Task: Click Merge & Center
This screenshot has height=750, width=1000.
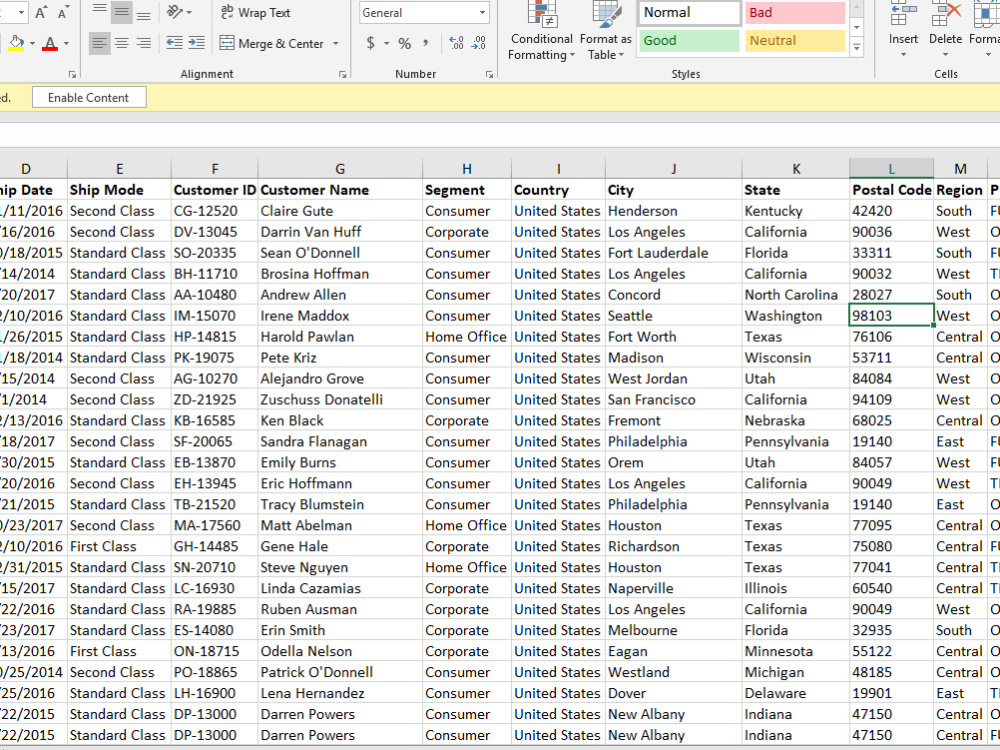Action: [x=272, y=43]
